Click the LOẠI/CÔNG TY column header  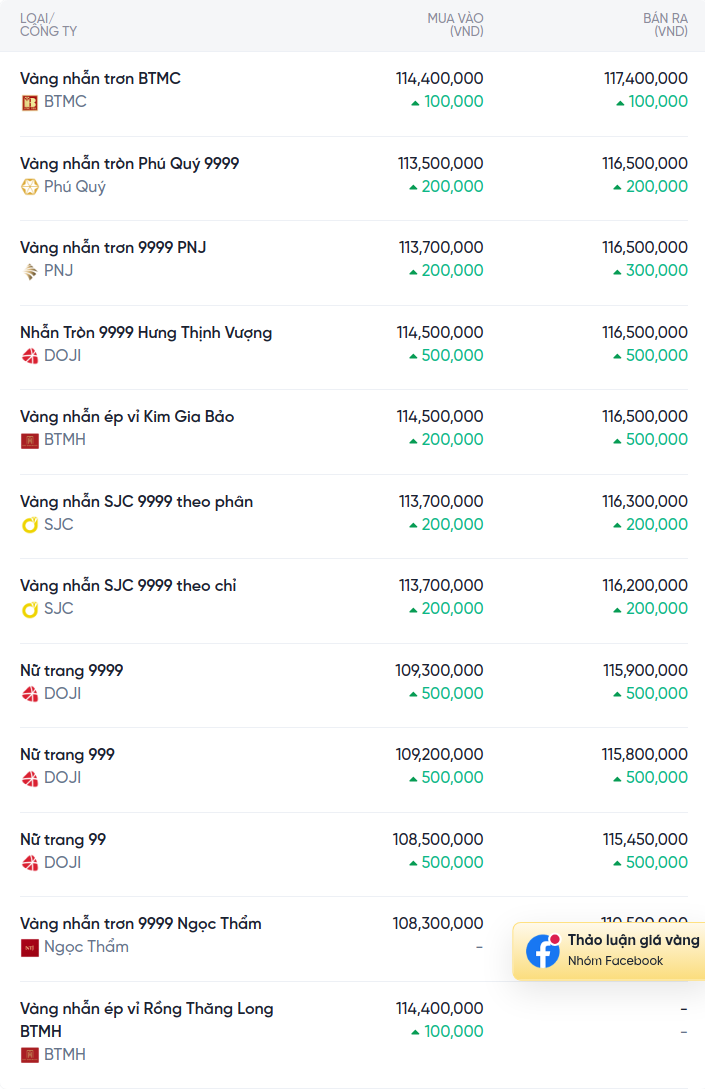49,24
